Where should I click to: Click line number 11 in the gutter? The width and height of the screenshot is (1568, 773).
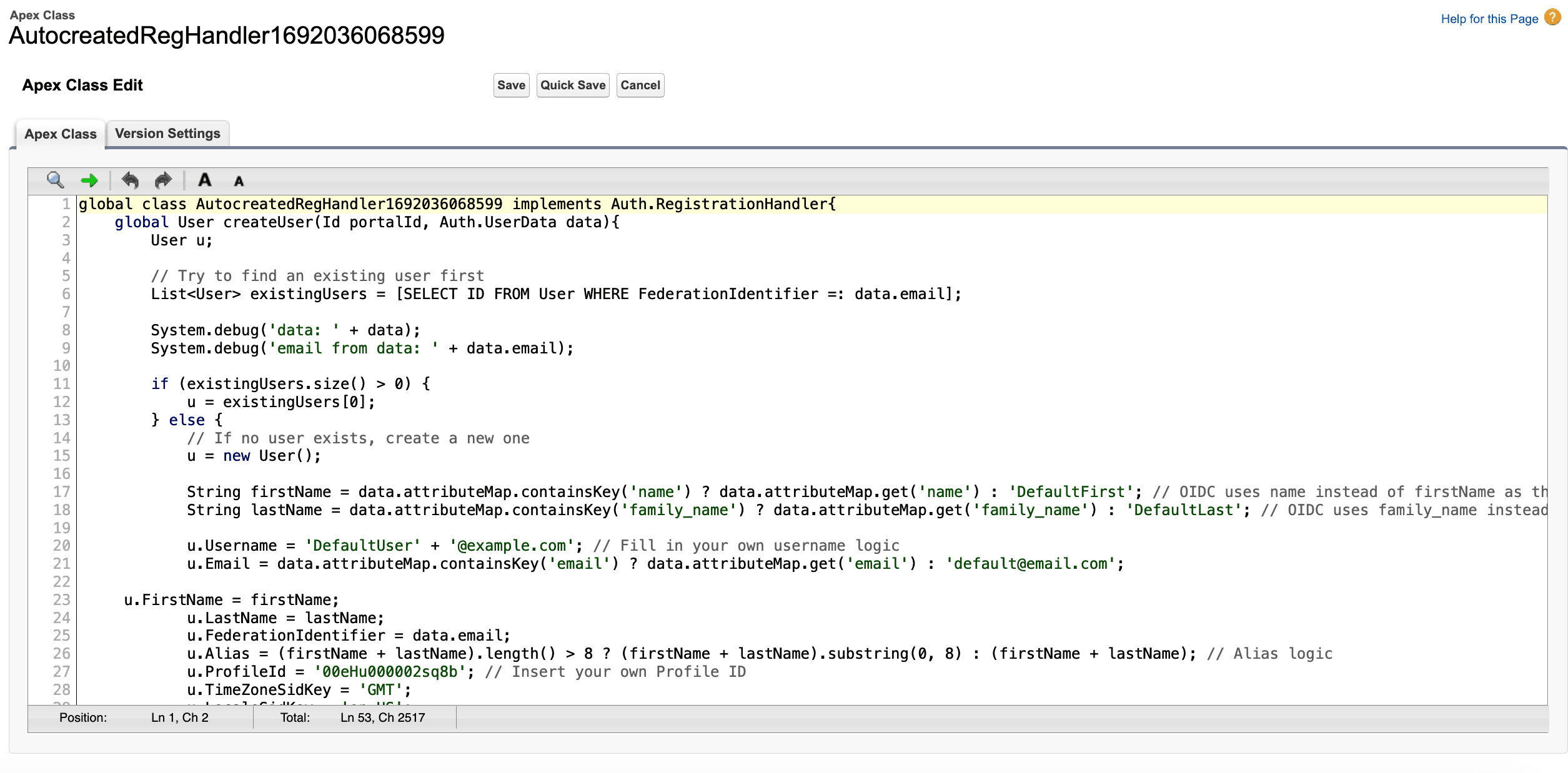(62, 383)
